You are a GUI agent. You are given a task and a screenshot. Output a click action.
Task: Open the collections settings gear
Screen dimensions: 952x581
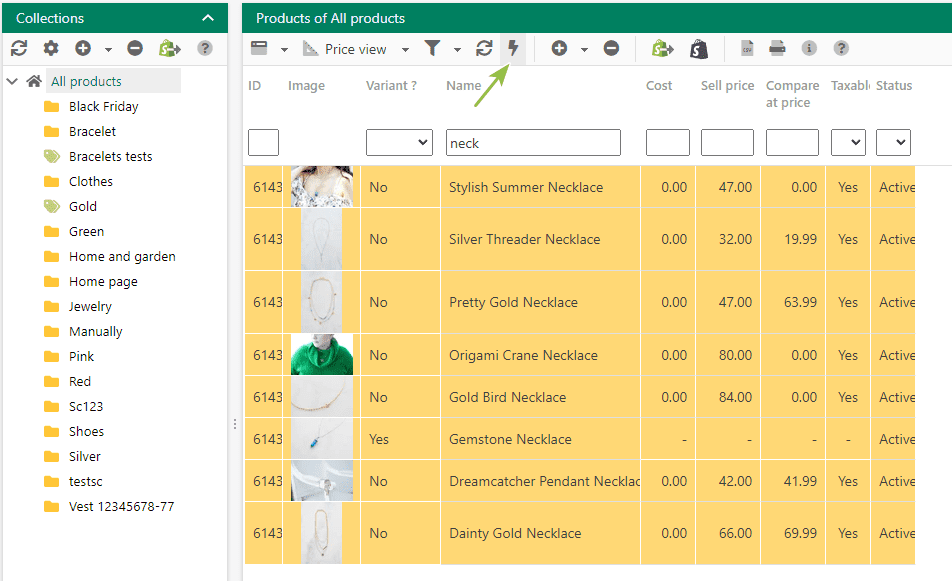51,48
